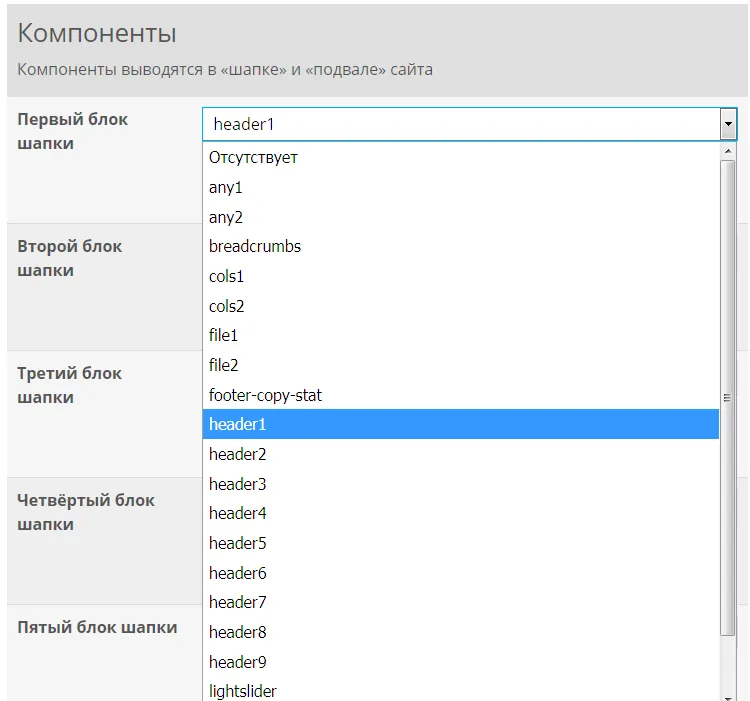Select the file2 option
Image resolution: width=750 pixels, height=701 pixels.
tap(224, 365)
